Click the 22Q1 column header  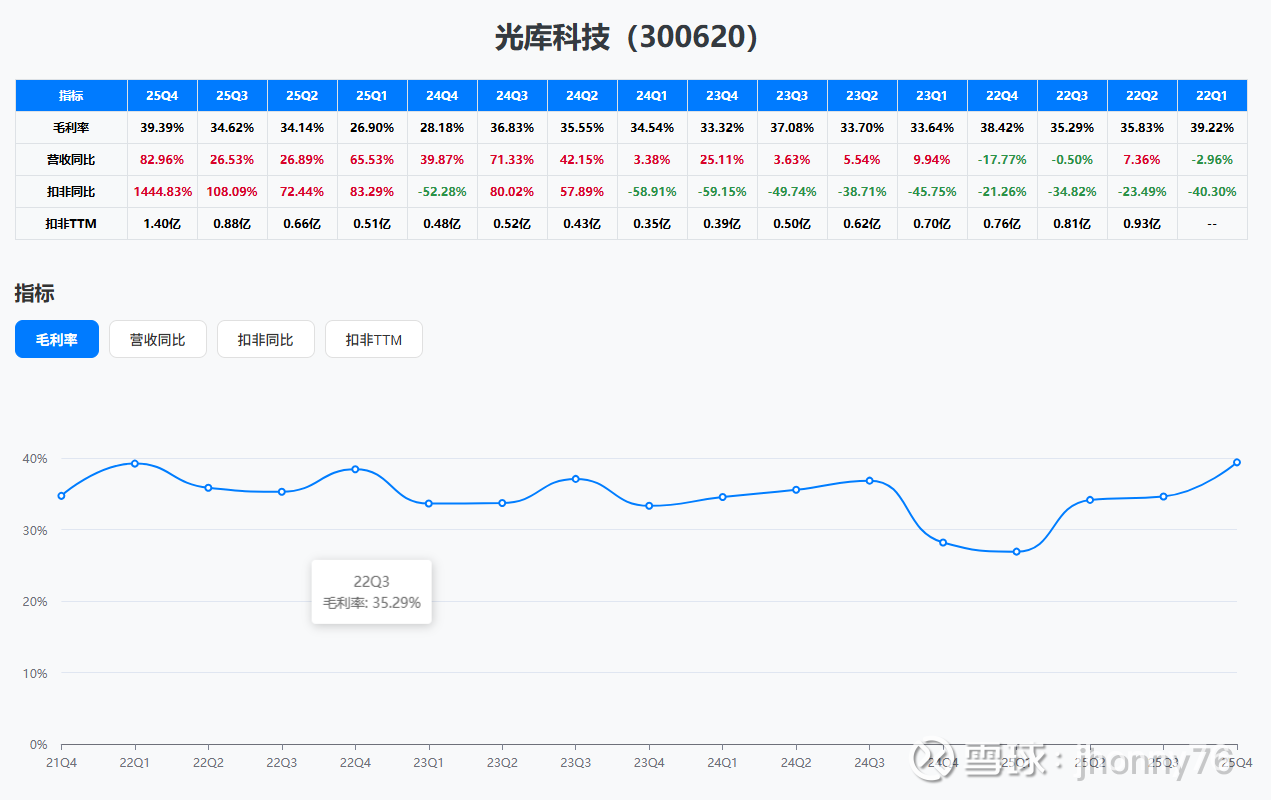click(1212, 96)
